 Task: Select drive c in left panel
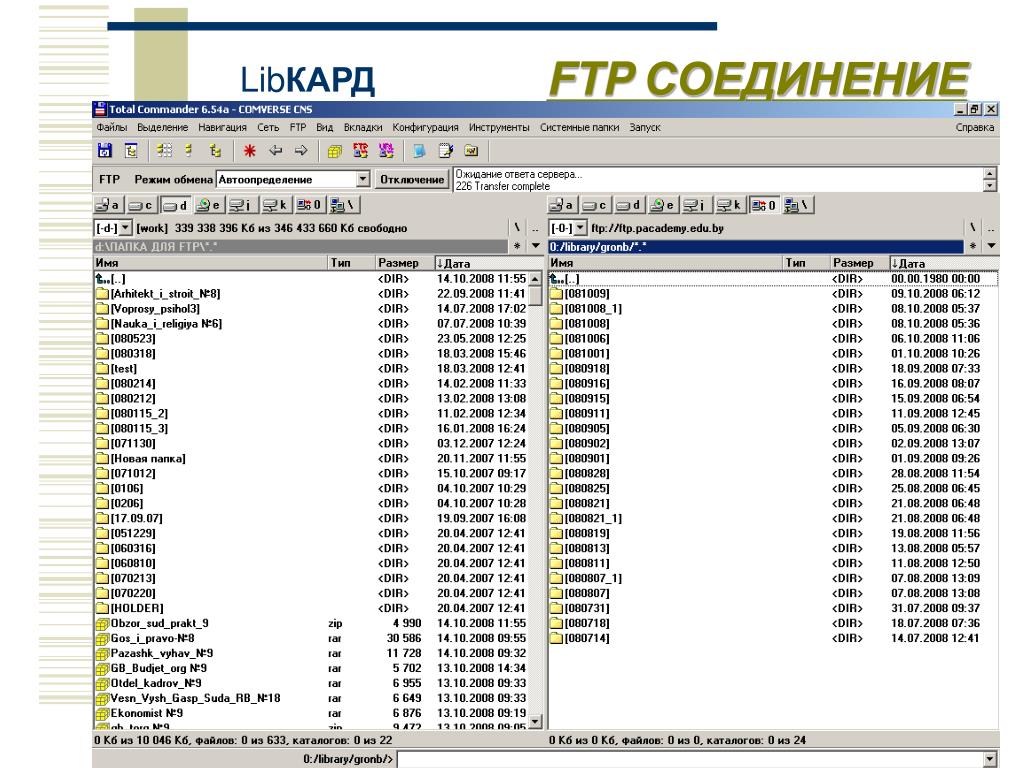coord(140,205)
